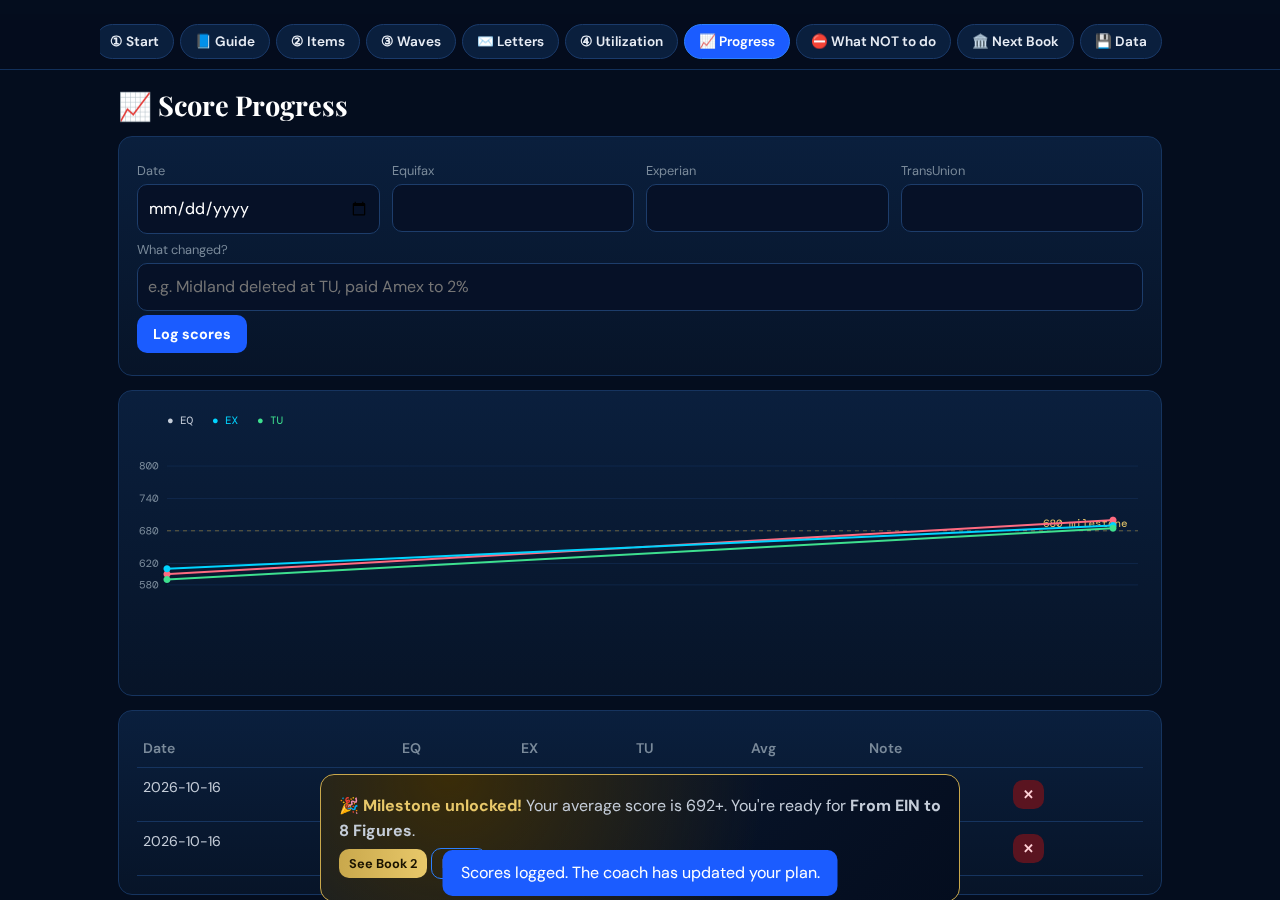Click the Avg column header
Screen dimensions: 1280x900
(x=763, y=748)
